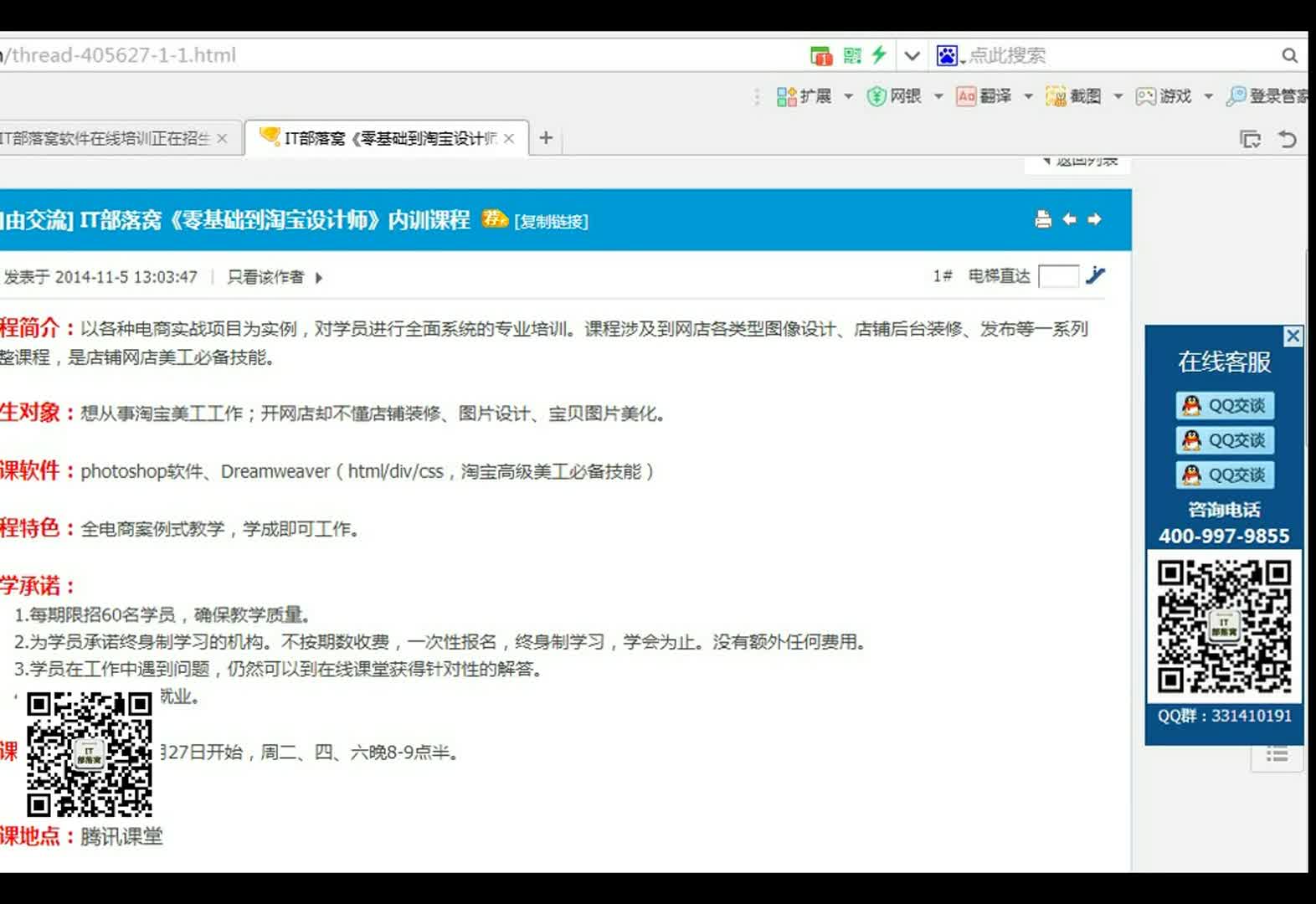Image resolution: width=1316 pixels, height=904 pixels.
Task: Click the QQ群：331410191 text
Action: tap(1224, 716)
